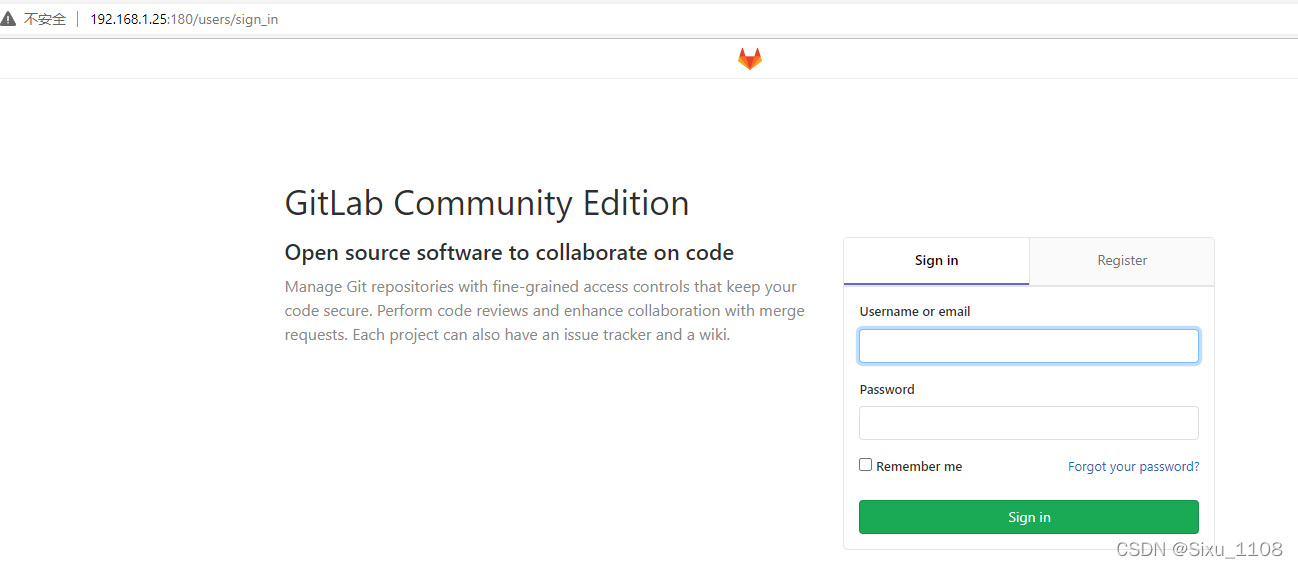
Task: Click the Open source software subtitle
Action: pyautogui.click(x=509, y=253)
